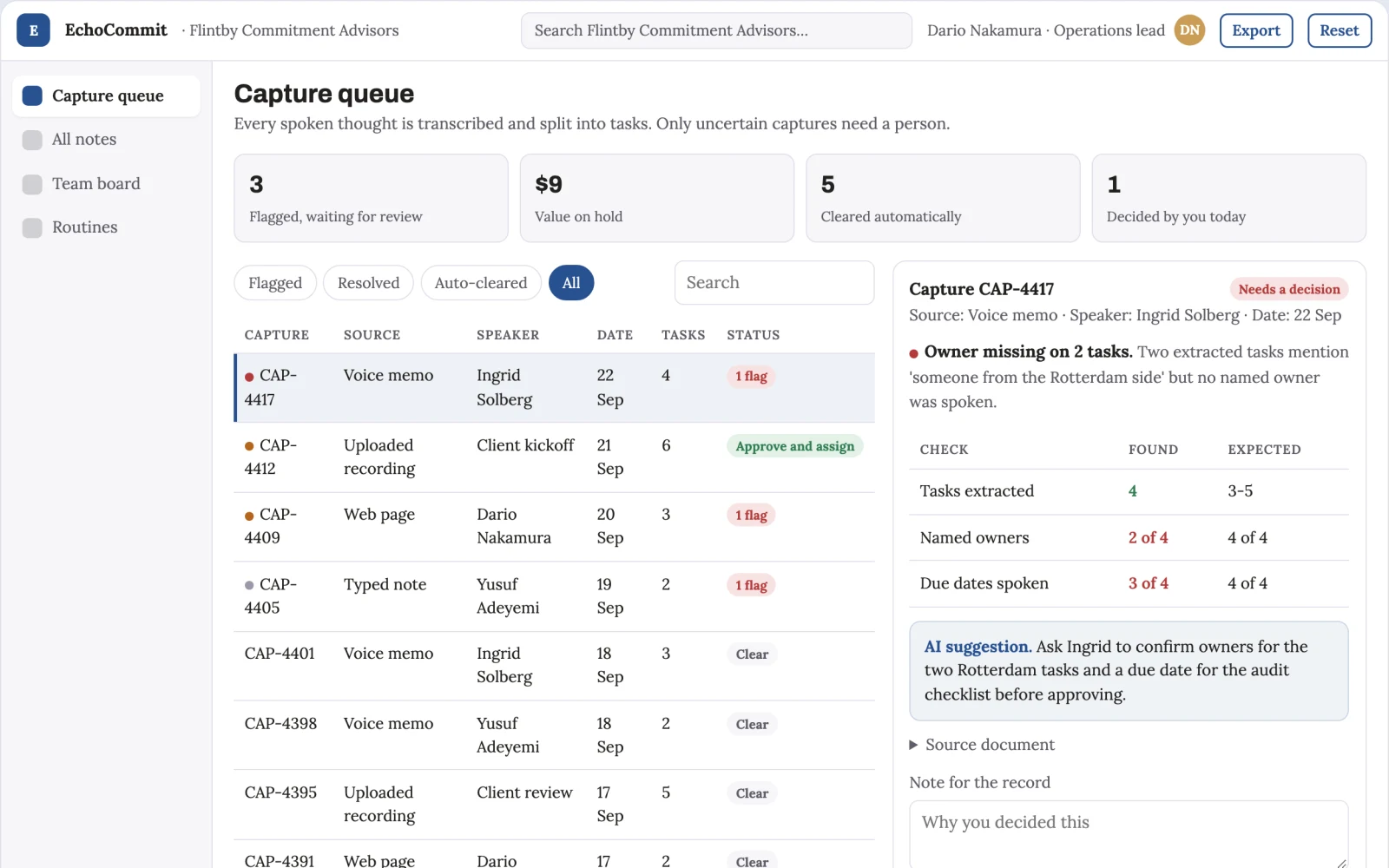This screenshot has height=868, width=1389.
Task: Select the Auto-cleared filter
Action: (481, 283)
